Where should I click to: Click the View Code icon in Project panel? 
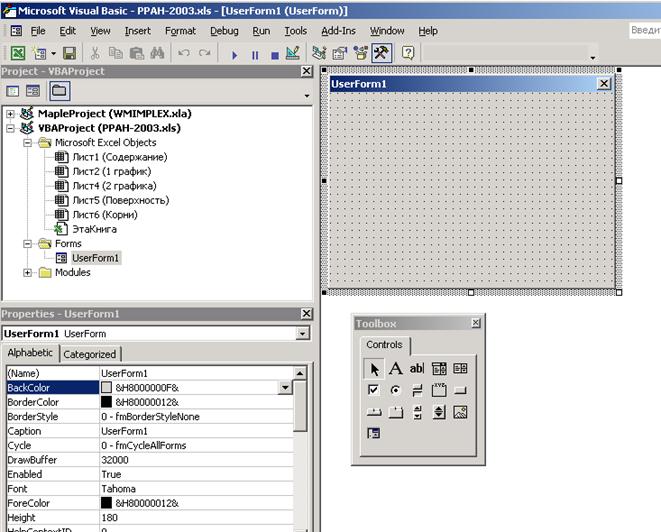click(13, 91)
